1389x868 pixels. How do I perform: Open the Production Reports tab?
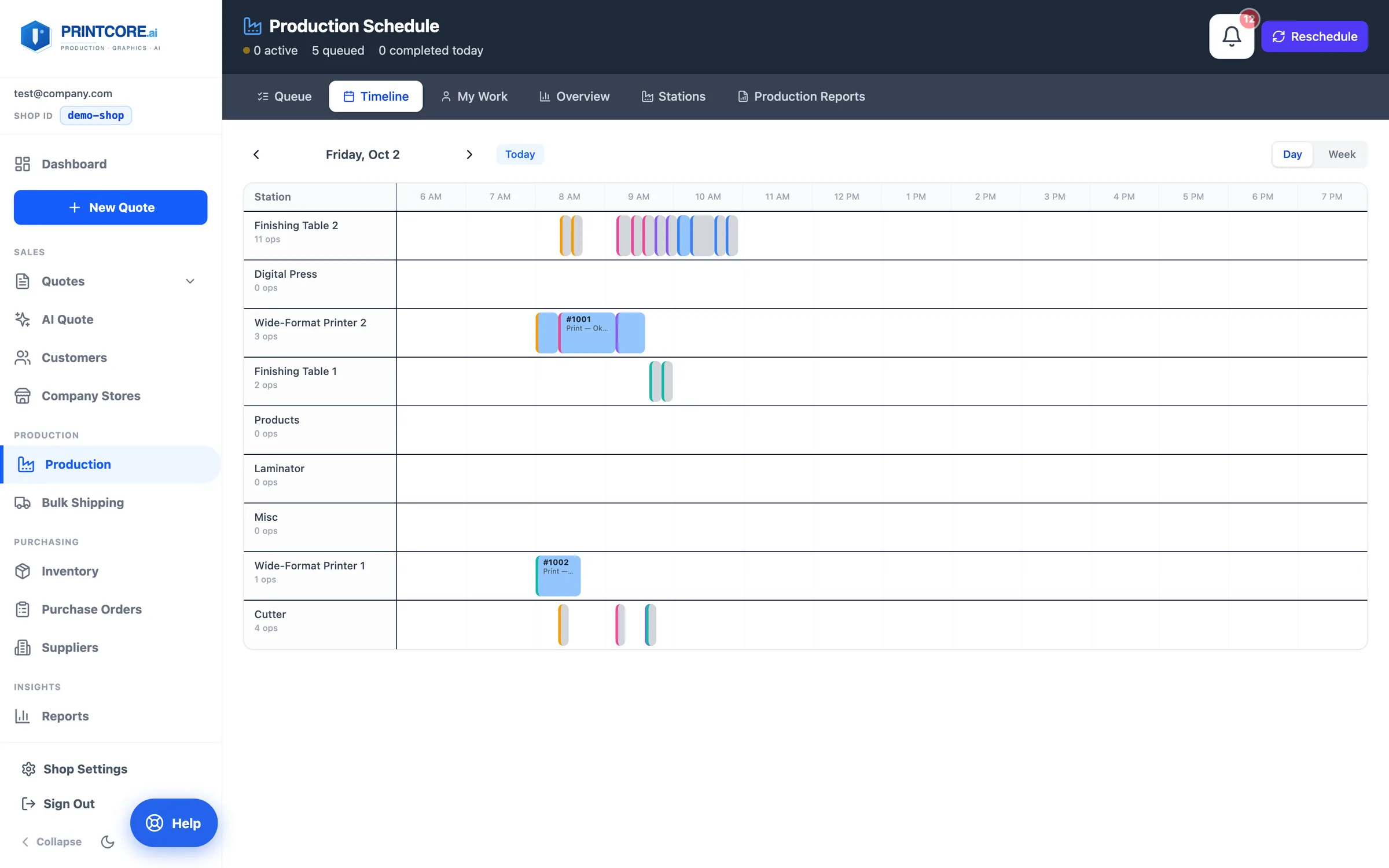pyautogui.click(x=801, y=97)
